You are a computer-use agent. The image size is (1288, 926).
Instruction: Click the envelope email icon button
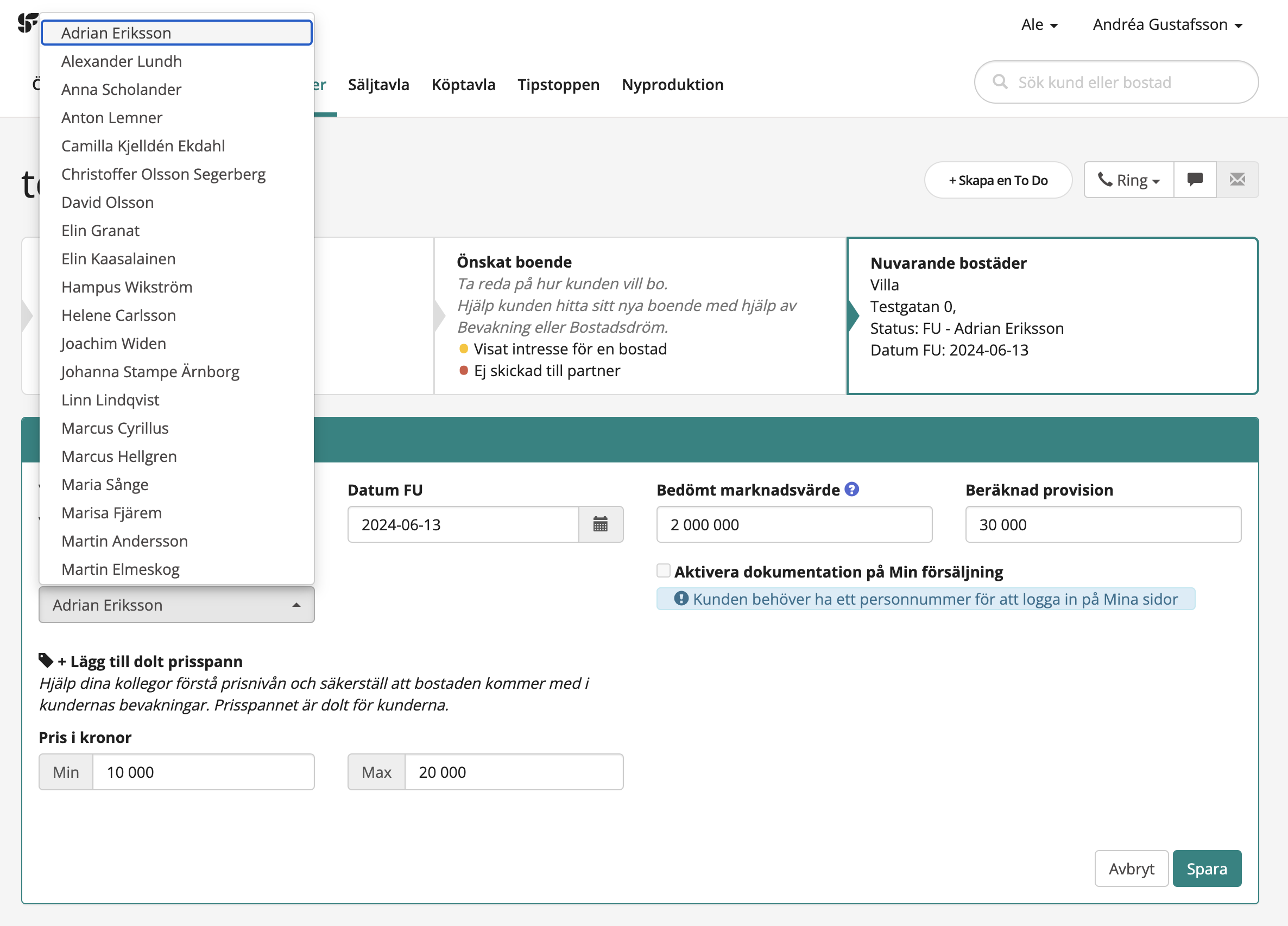(x=1237, y=180)
